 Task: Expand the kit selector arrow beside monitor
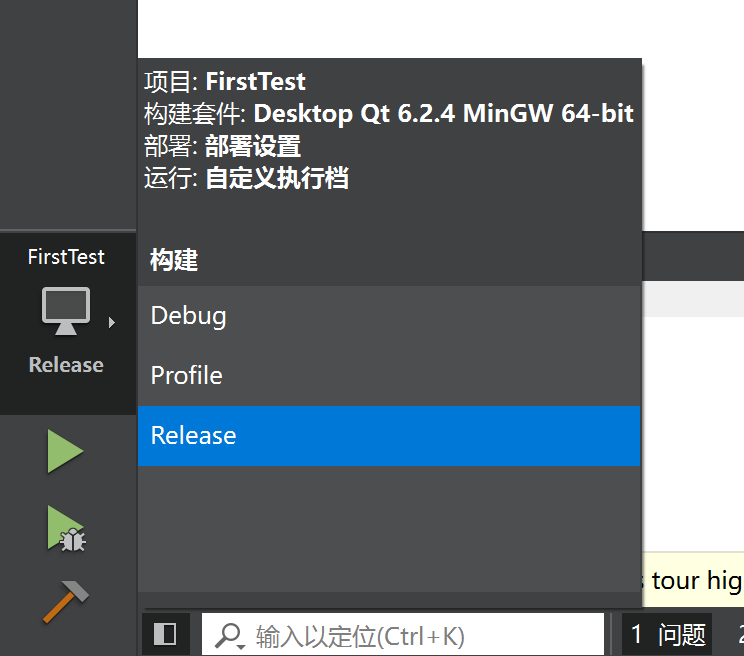[x=112, y=323]
